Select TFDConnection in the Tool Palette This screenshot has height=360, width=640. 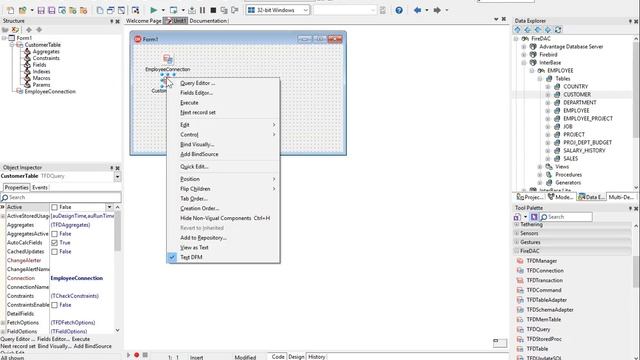[x=544, y=271]
